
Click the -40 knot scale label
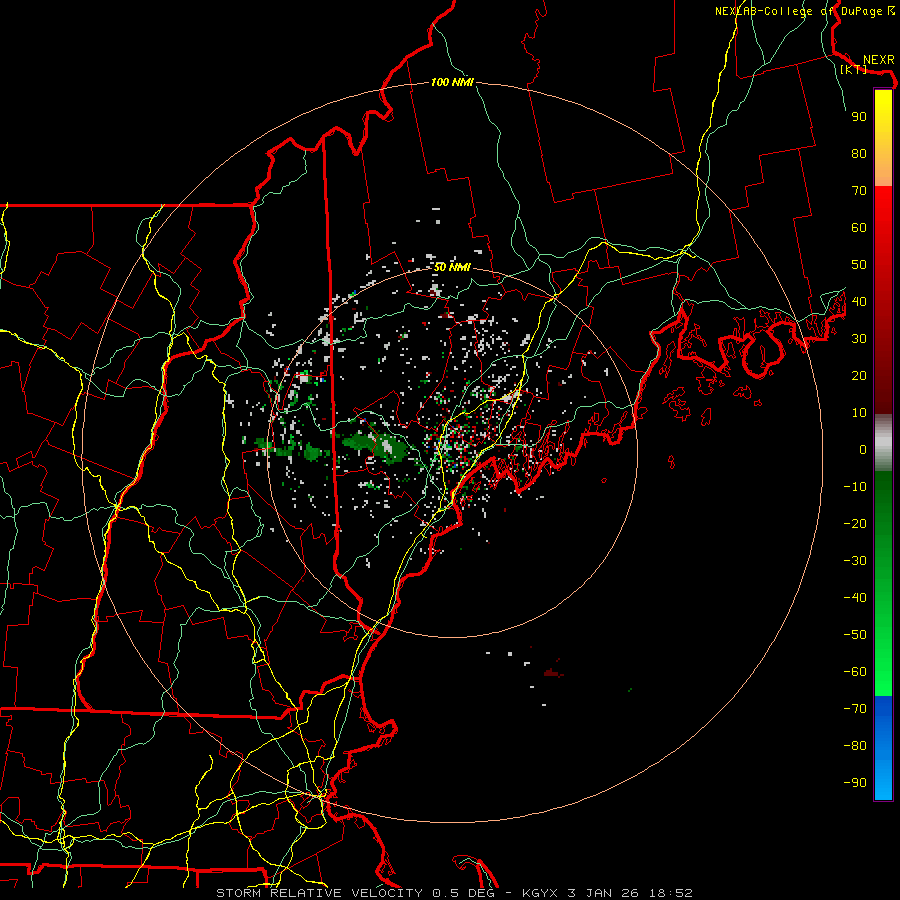[x=855, y=598]
